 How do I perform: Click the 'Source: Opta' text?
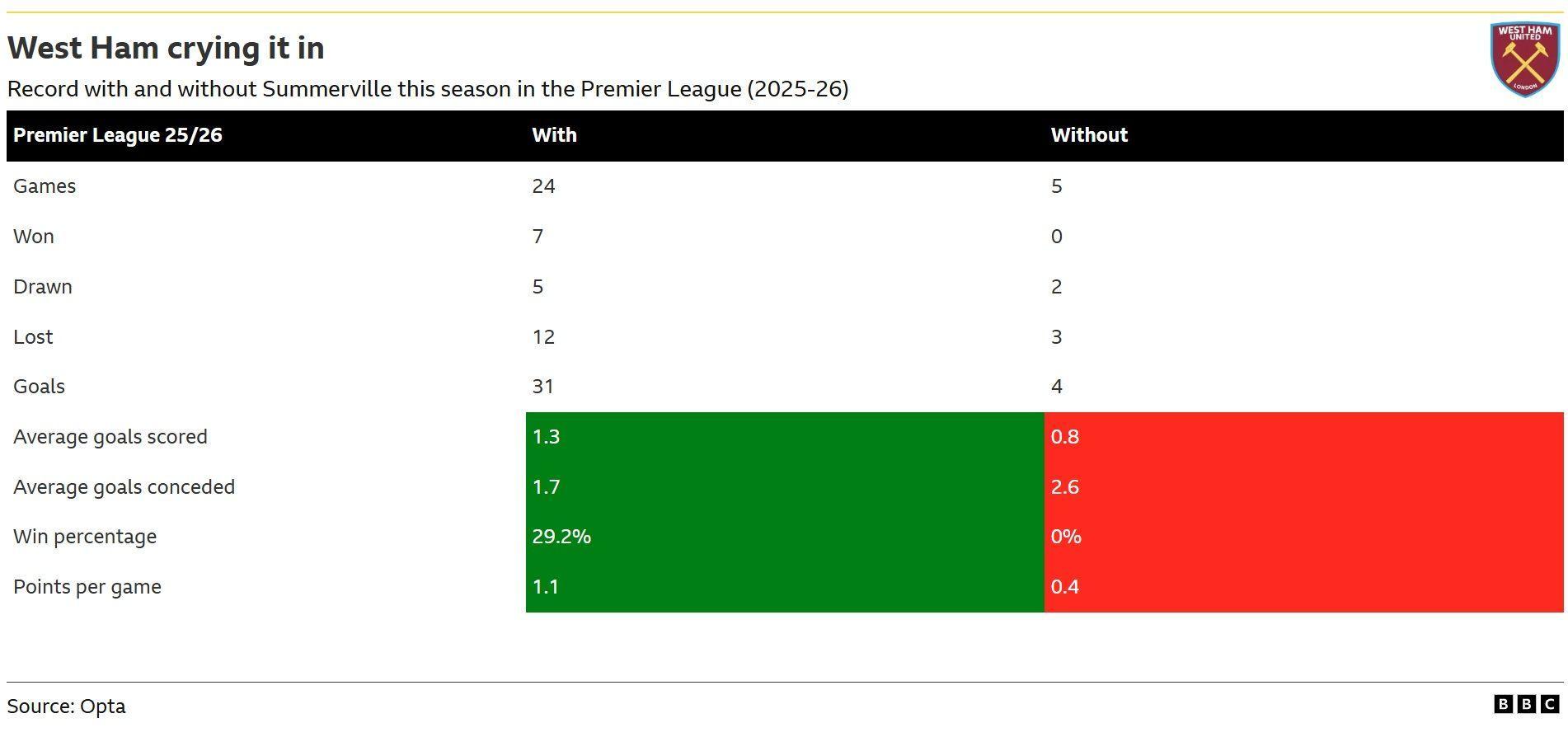click(x=67, y=706)
